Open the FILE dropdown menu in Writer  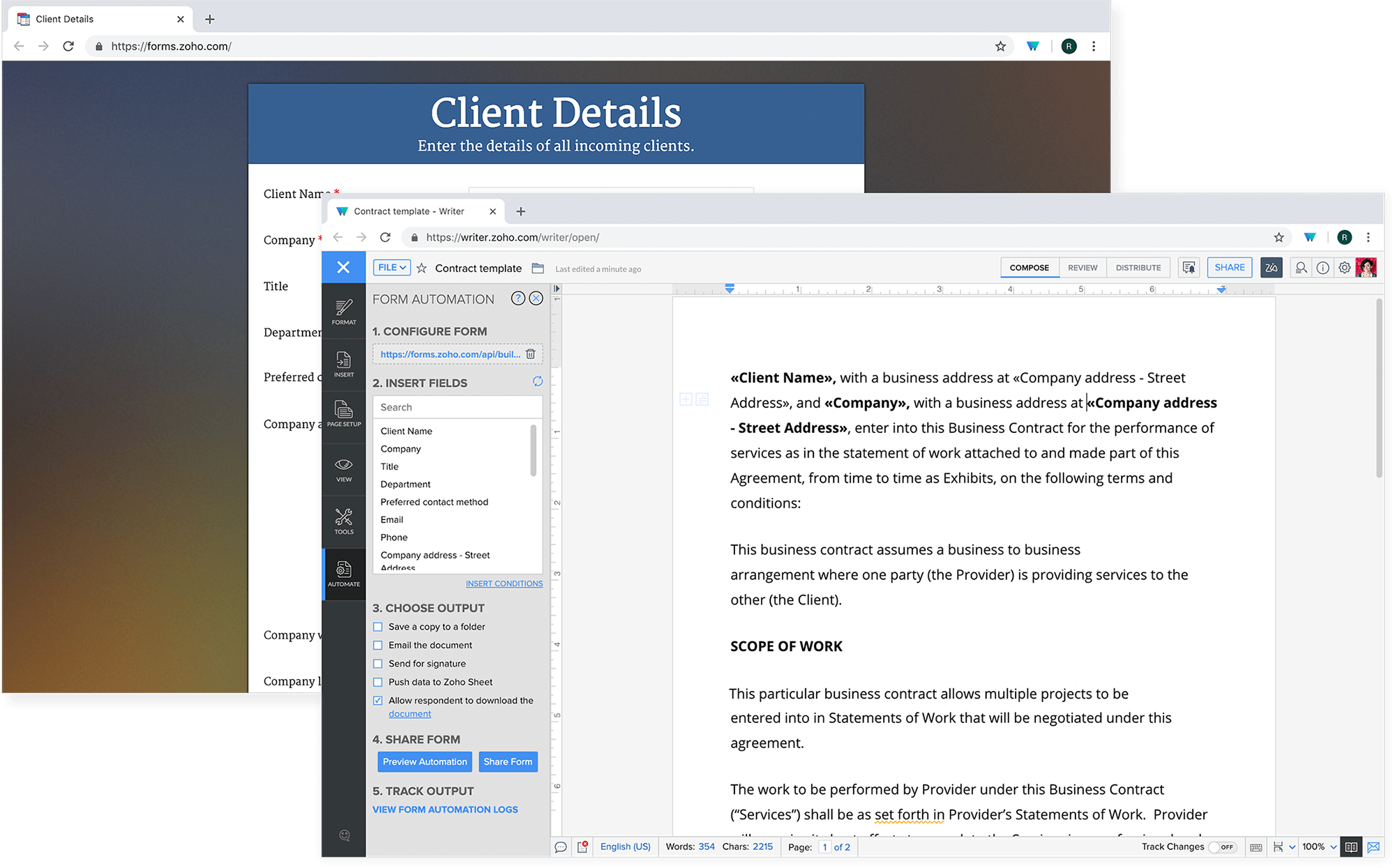tap(390, 268)
